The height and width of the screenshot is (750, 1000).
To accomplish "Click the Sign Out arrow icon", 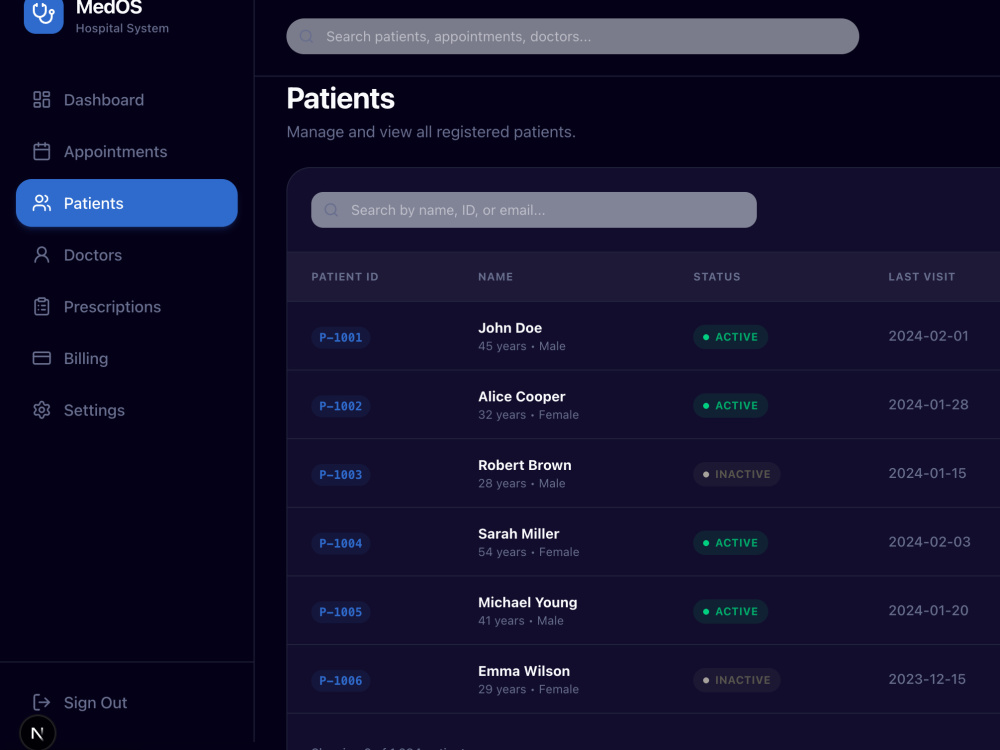I will (41, 702).
